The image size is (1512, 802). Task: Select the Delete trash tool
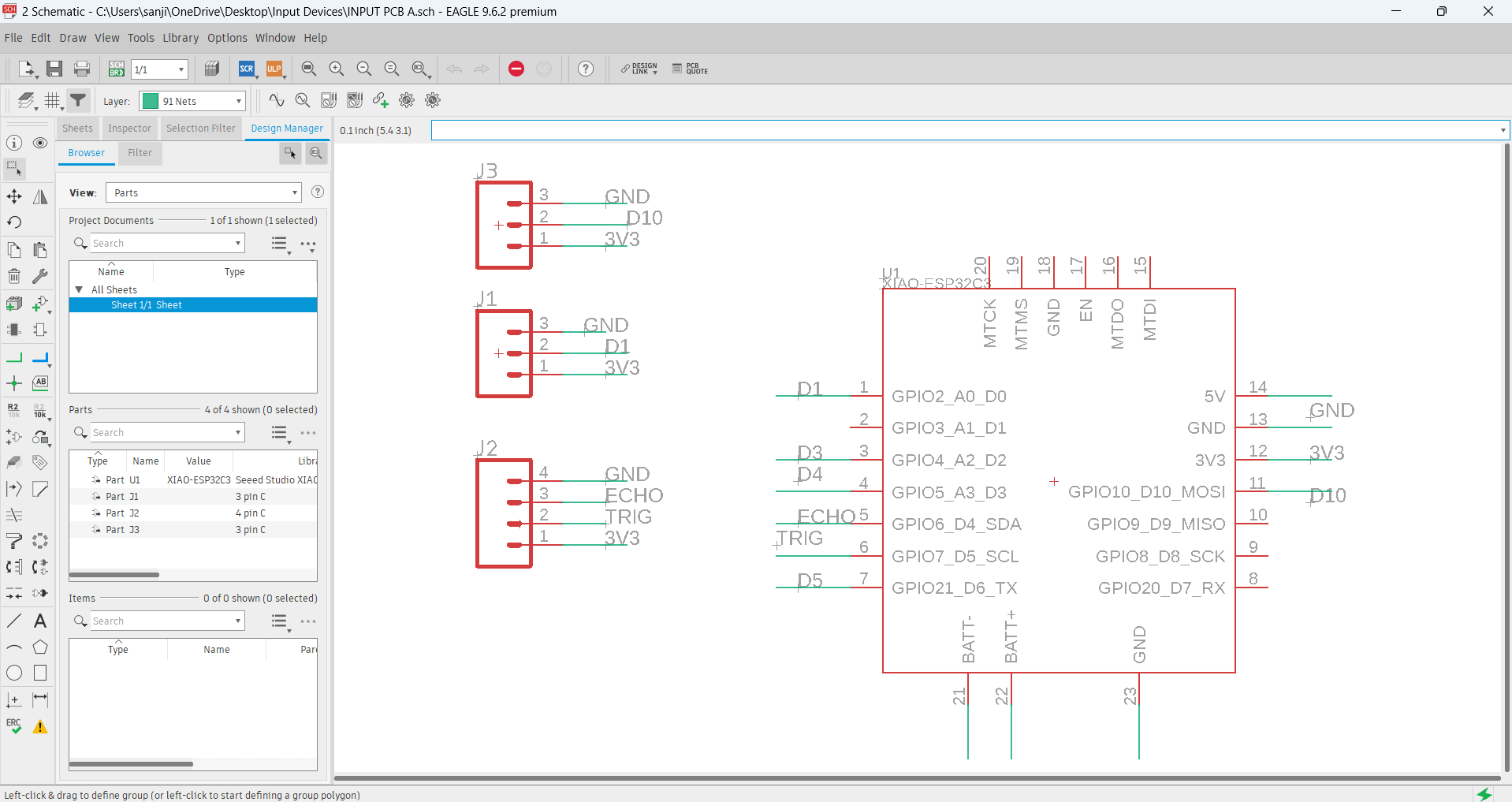pos(14,276)
